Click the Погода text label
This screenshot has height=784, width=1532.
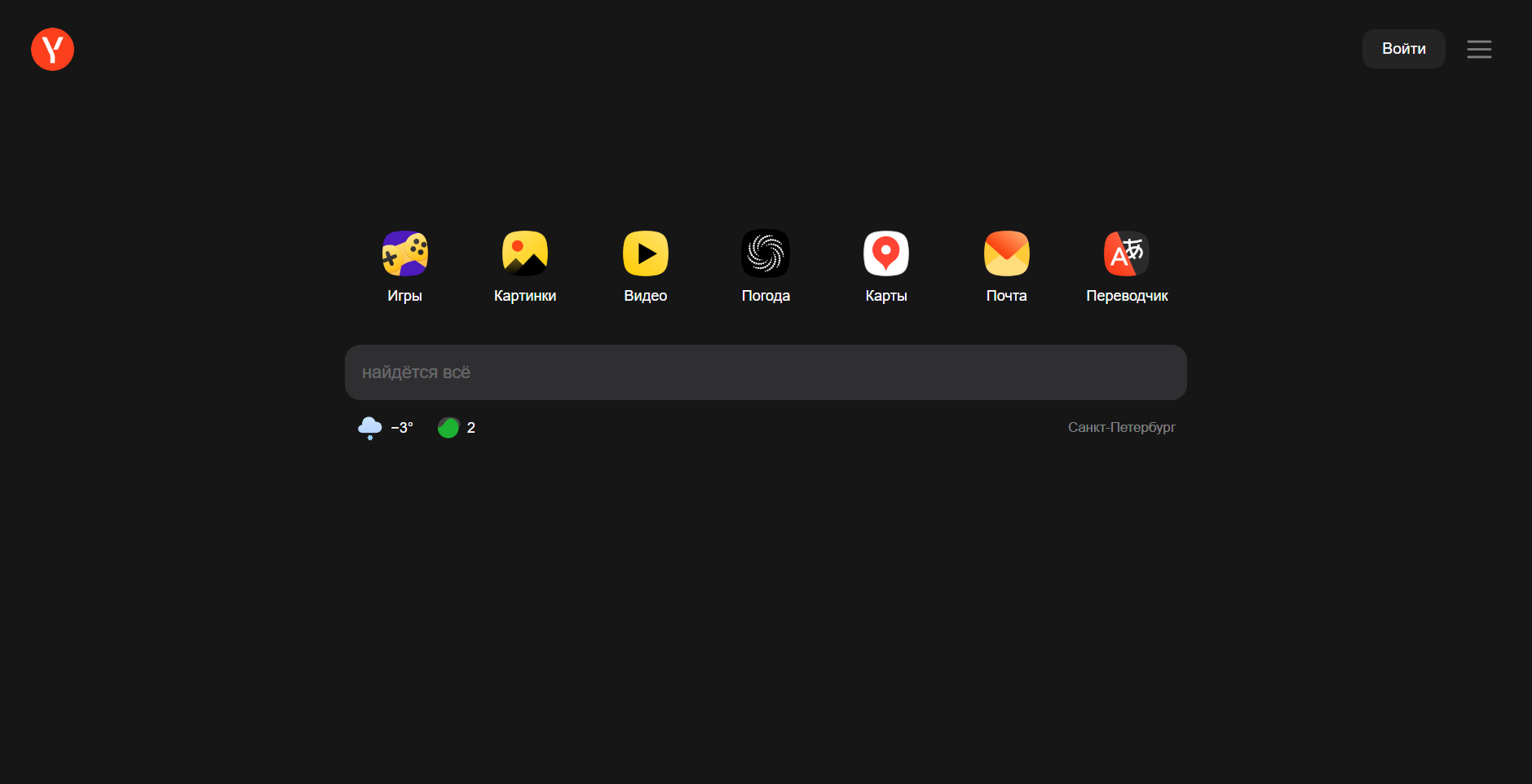[x=766, y=296]
